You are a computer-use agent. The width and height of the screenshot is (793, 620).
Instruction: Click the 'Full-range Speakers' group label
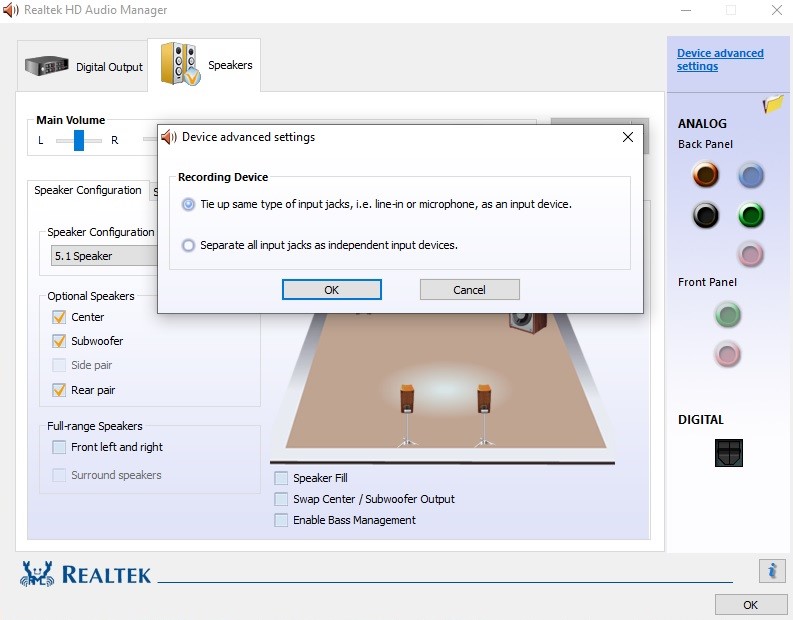(95, 426)
